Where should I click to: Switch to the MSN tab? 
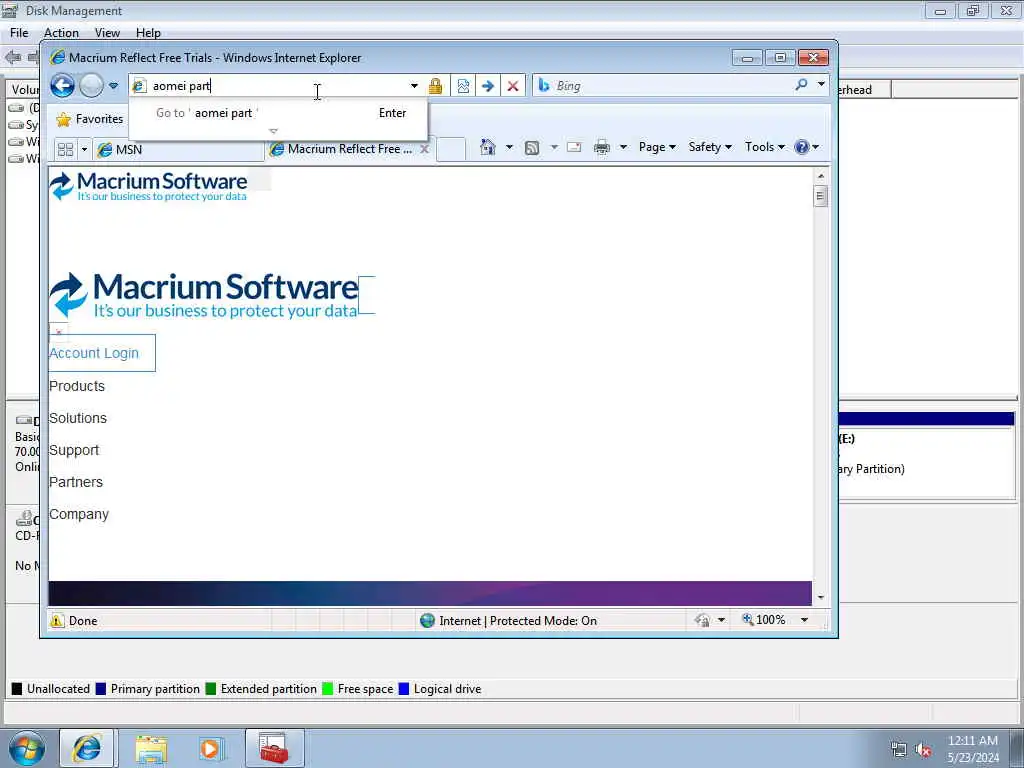tap(178, 150)
